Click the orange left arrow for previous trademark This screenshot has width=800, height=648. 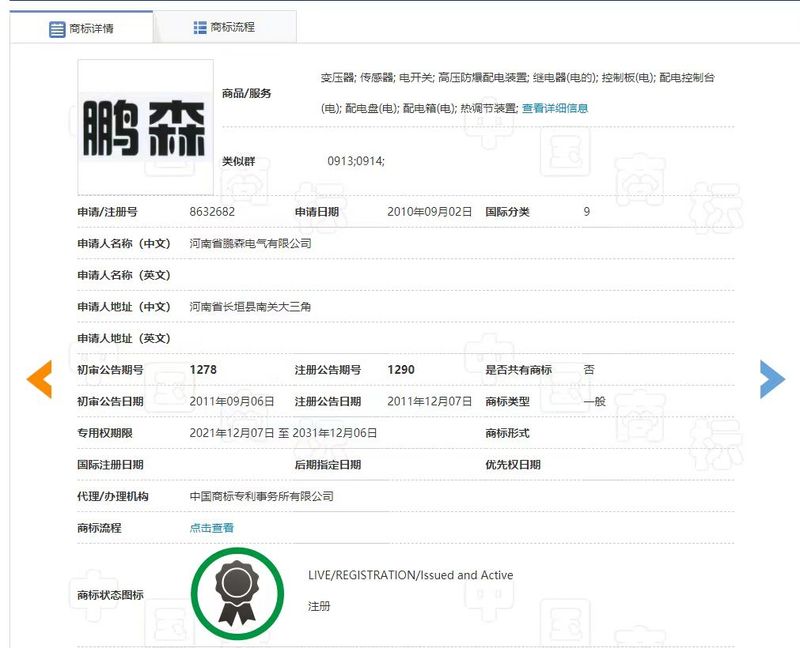click(39, 378)
